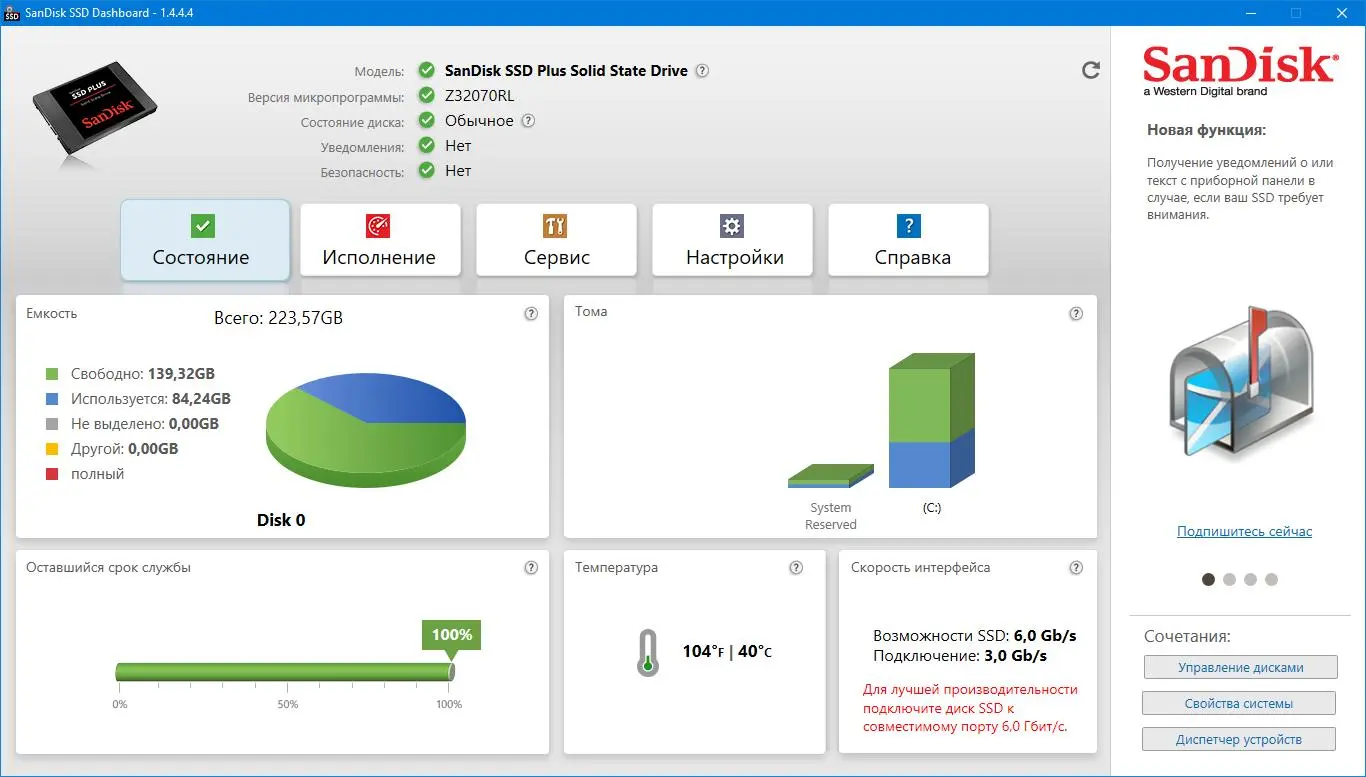Open Свойства системы via its button

coord(1239,703)
